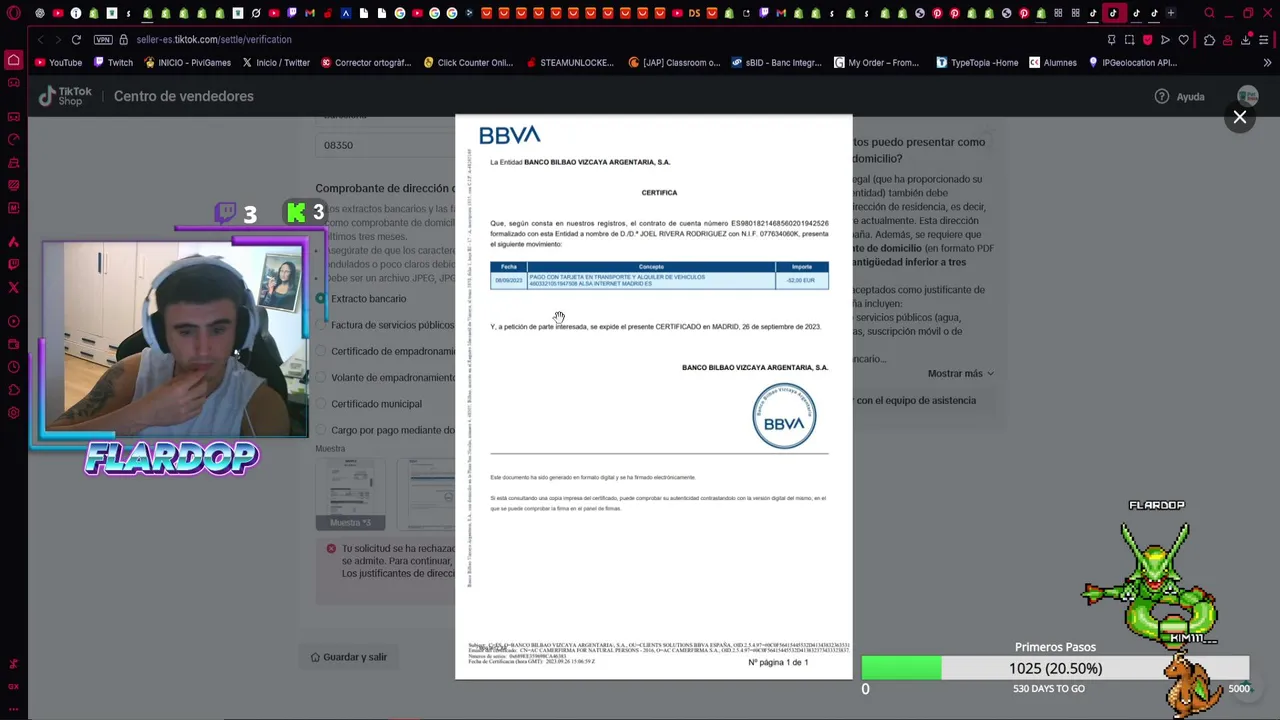Go back to the previous page
Viewport: 1280px width, 720px height.
click(40, 40)
